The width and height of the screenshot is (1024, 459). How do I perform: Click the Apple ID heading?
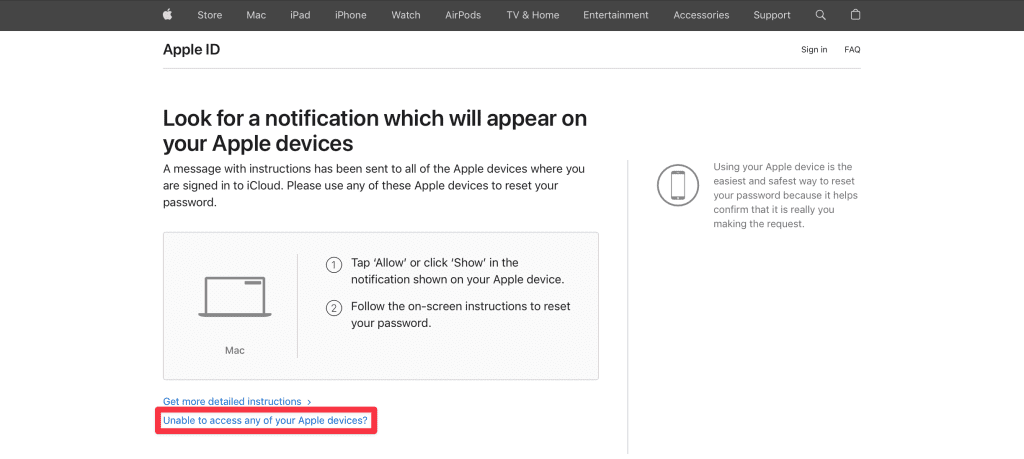[x=191, y=50]
